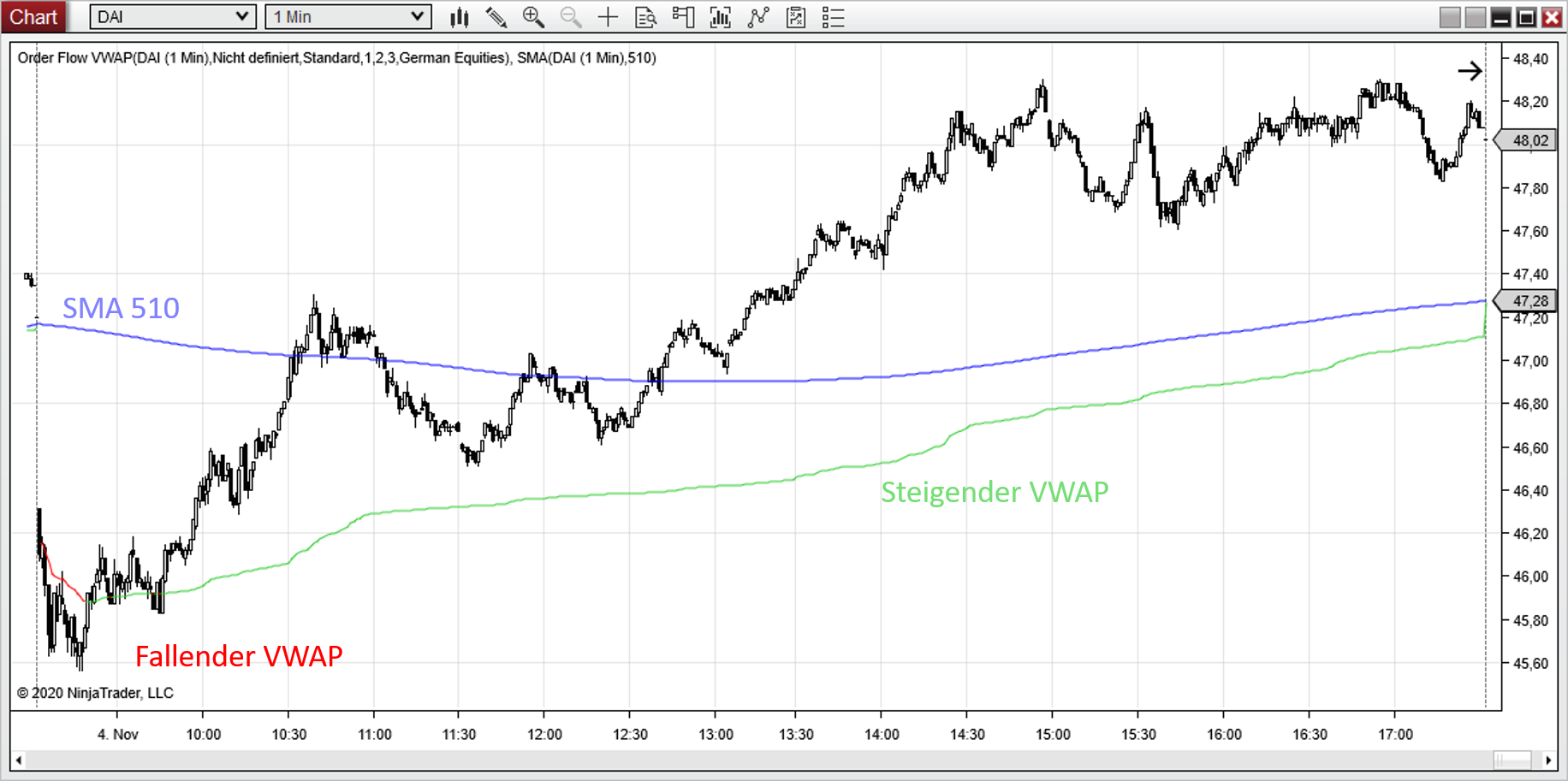Click the scrollbar right arrow

[x=1548, y=760]
